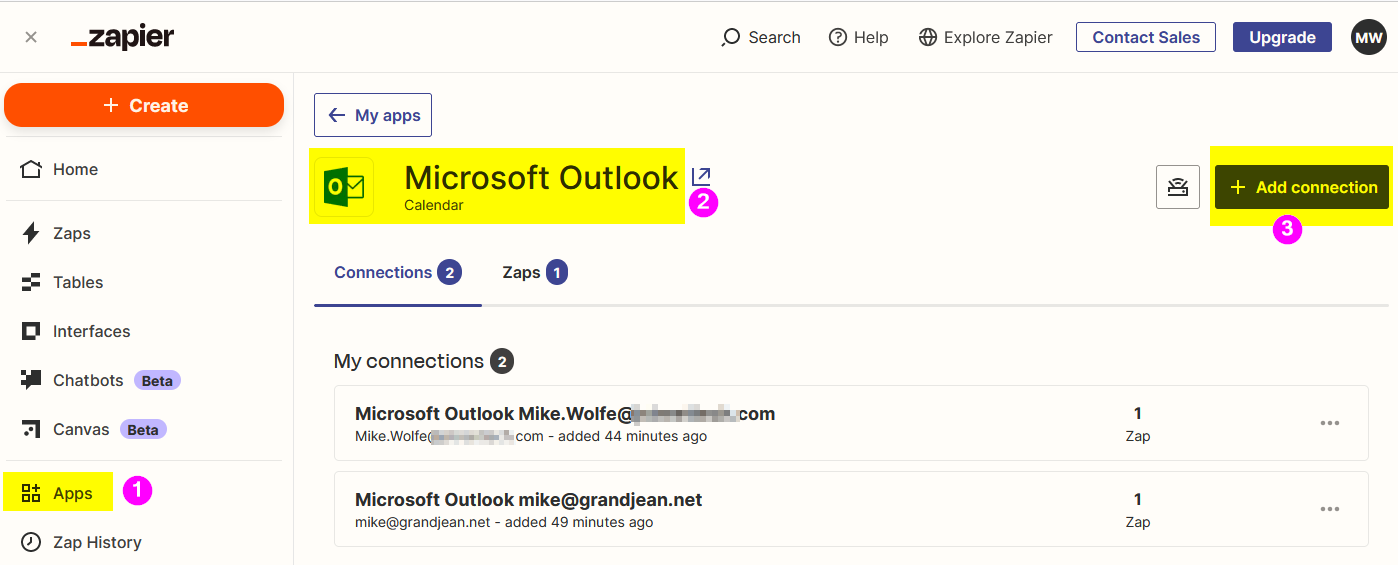Open Tables in the sidebar
The image size is (1398, 565).
[63, 282]
